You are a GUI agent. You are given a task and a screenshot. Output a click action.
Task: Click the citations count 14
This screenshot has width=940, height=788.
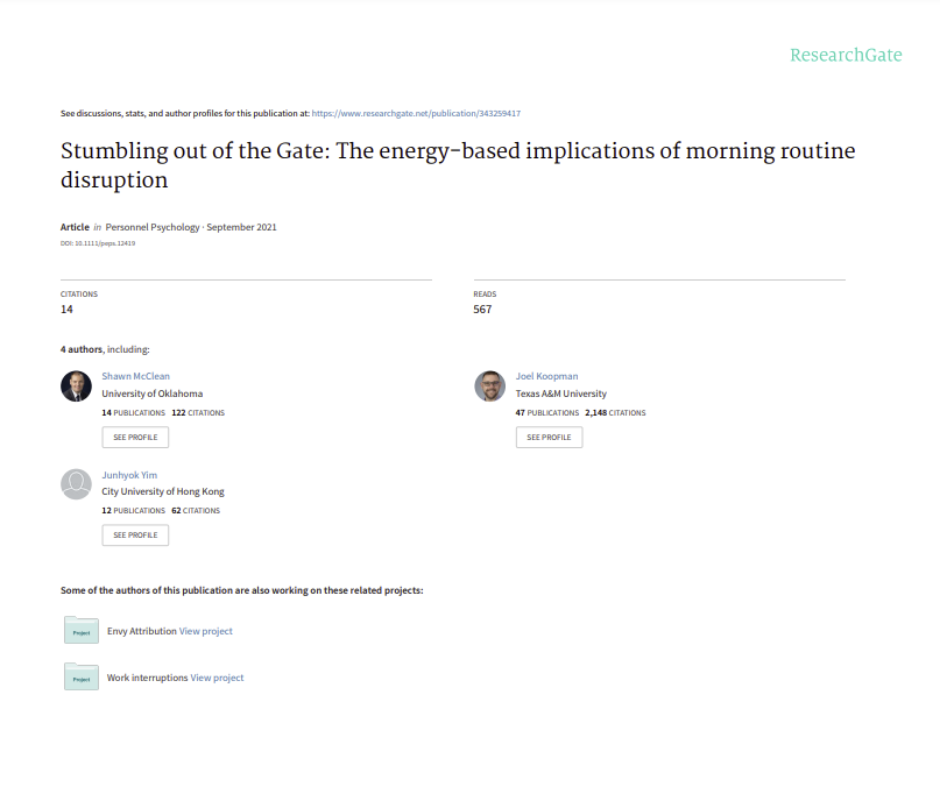67,309
